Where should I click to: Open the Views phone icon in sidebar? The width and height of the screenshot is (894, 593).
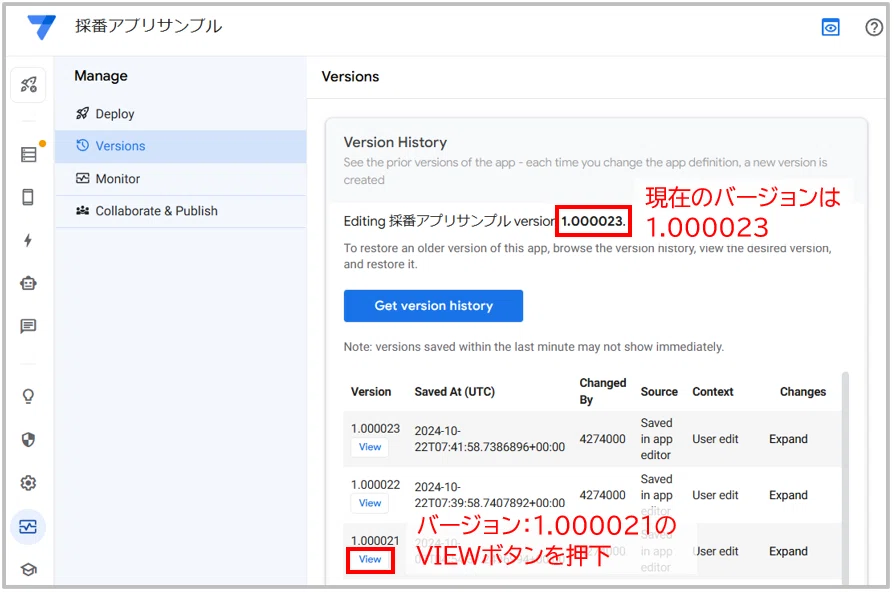pyautogui.click(x=28, y=197)
